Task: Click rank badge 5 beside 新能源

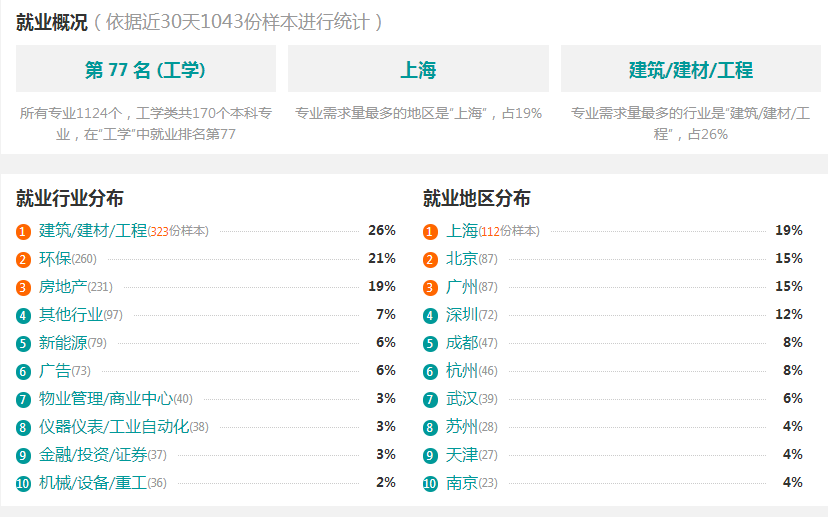Action: click(23, 344)
